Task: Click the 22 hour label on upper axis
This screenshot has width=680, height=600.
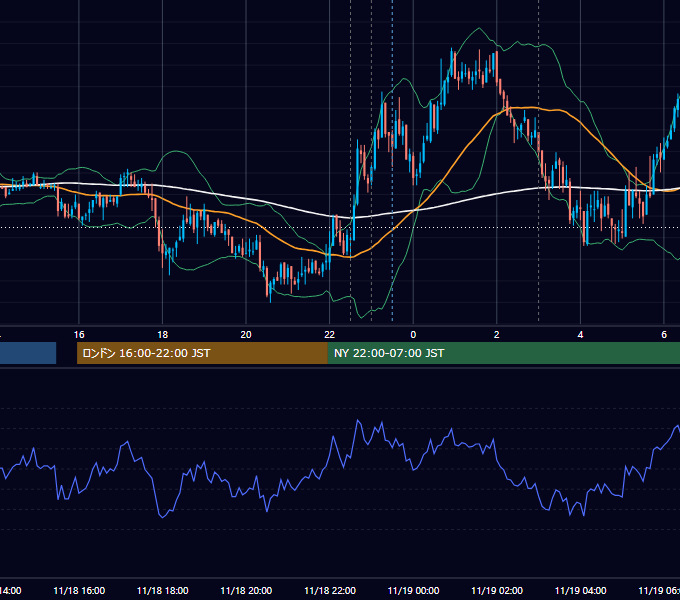Action: [330, 335]
